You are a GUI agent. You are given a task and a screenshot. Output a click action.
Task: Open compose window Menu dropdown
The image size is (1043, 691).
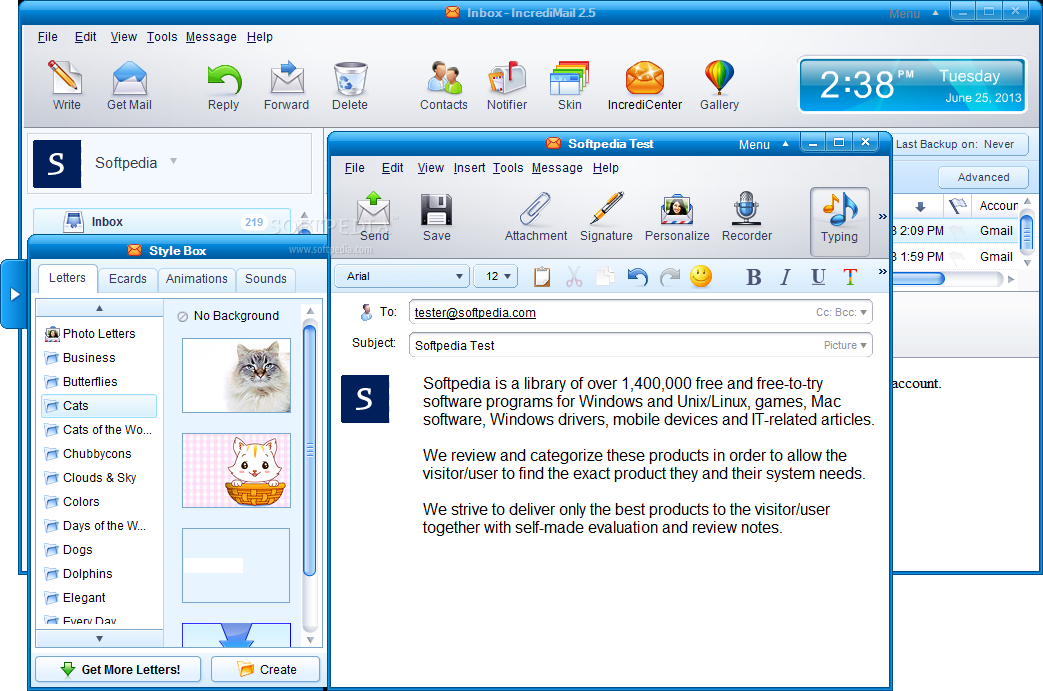pos(764,144)
